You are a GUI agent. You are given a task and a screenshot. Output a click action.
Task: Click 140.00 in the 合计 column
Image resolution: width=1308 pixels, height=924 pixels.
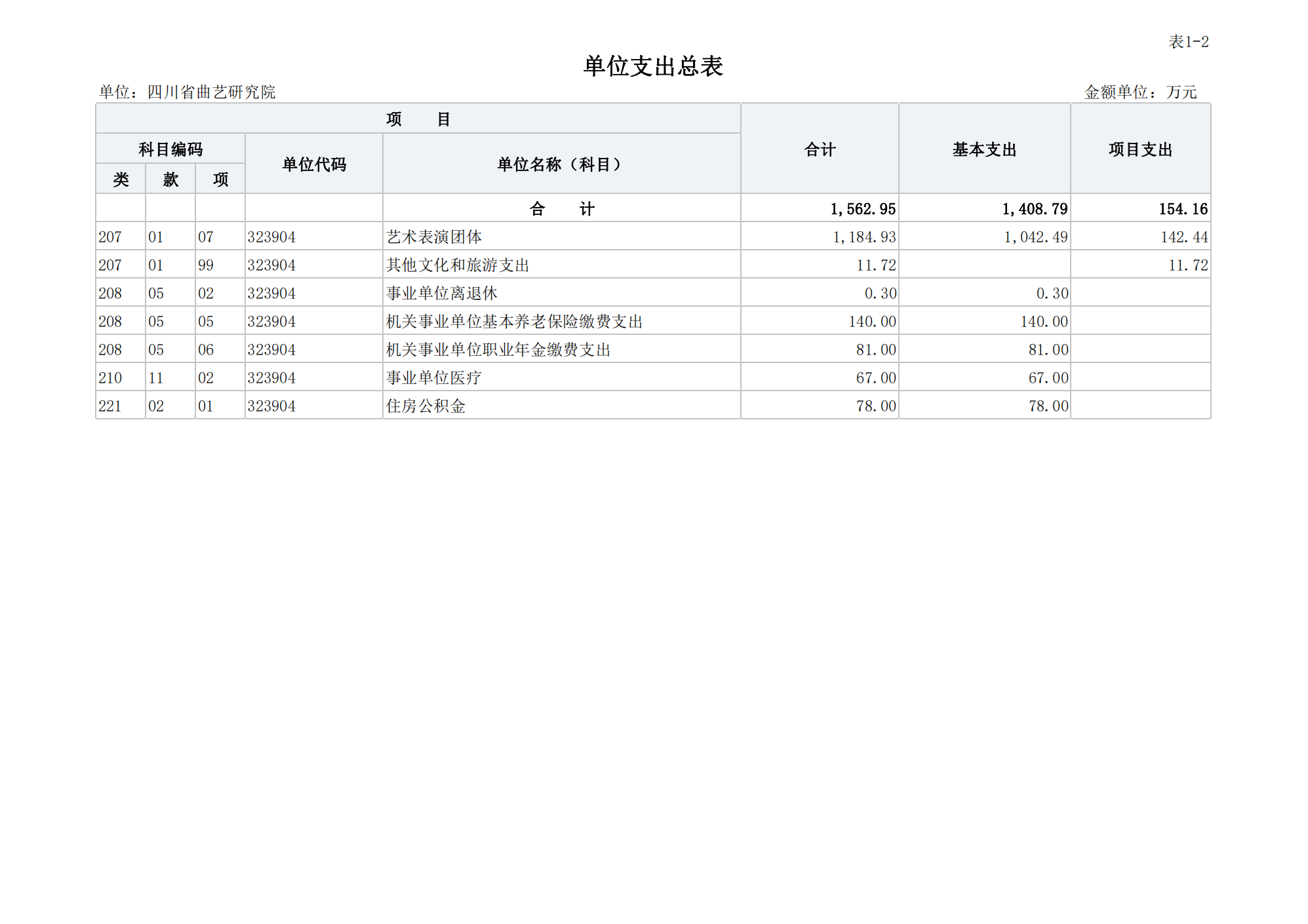873,322
